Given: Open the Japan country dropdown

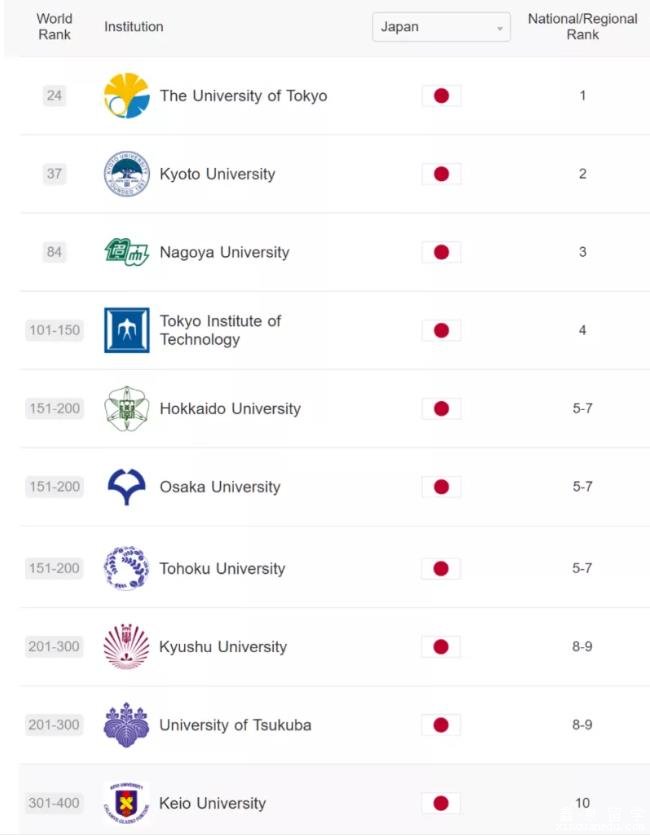Looking at the screenshot, I should coord(441,27).
